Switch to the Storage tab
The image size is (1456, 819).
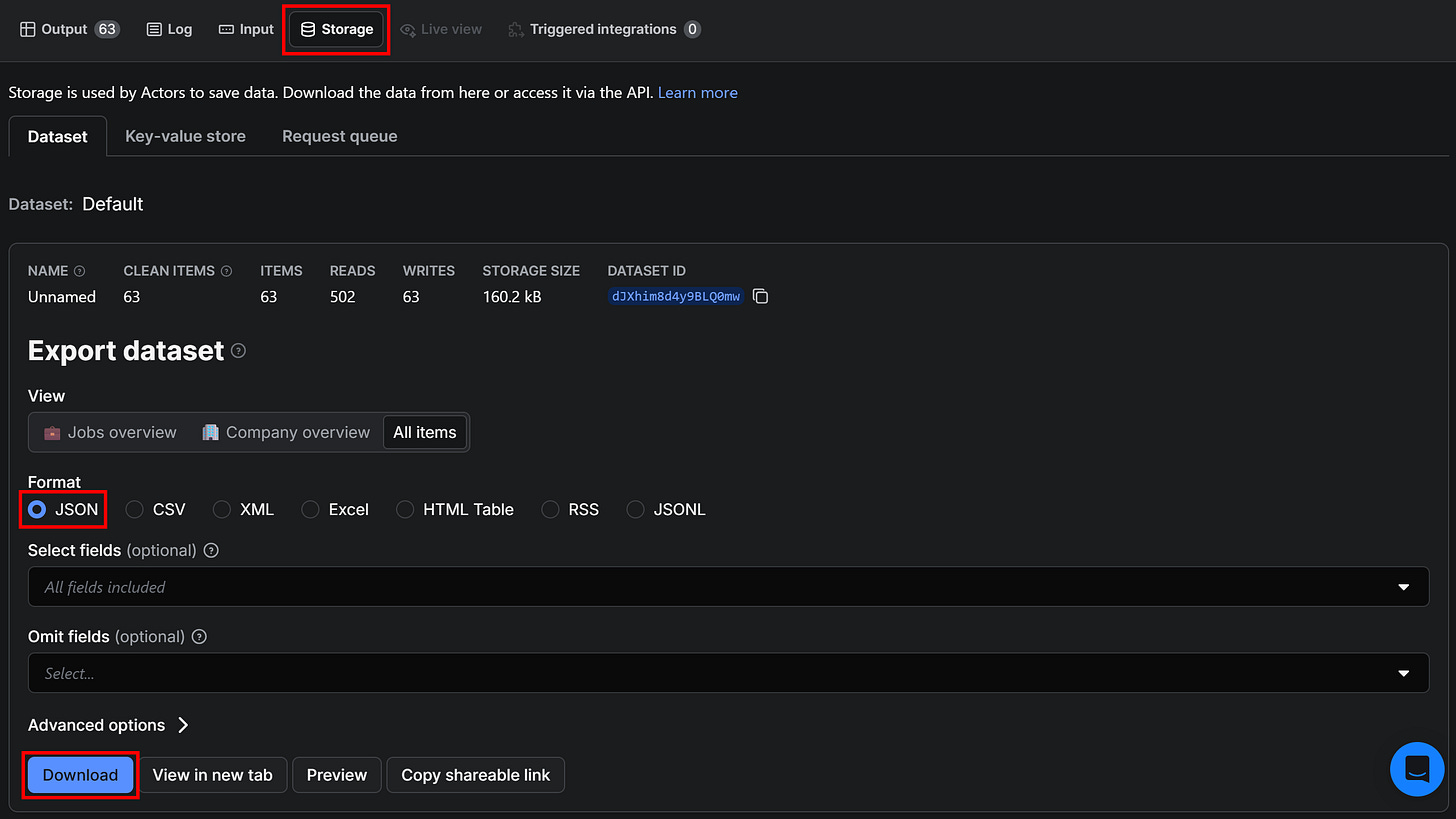pos(337,29)
